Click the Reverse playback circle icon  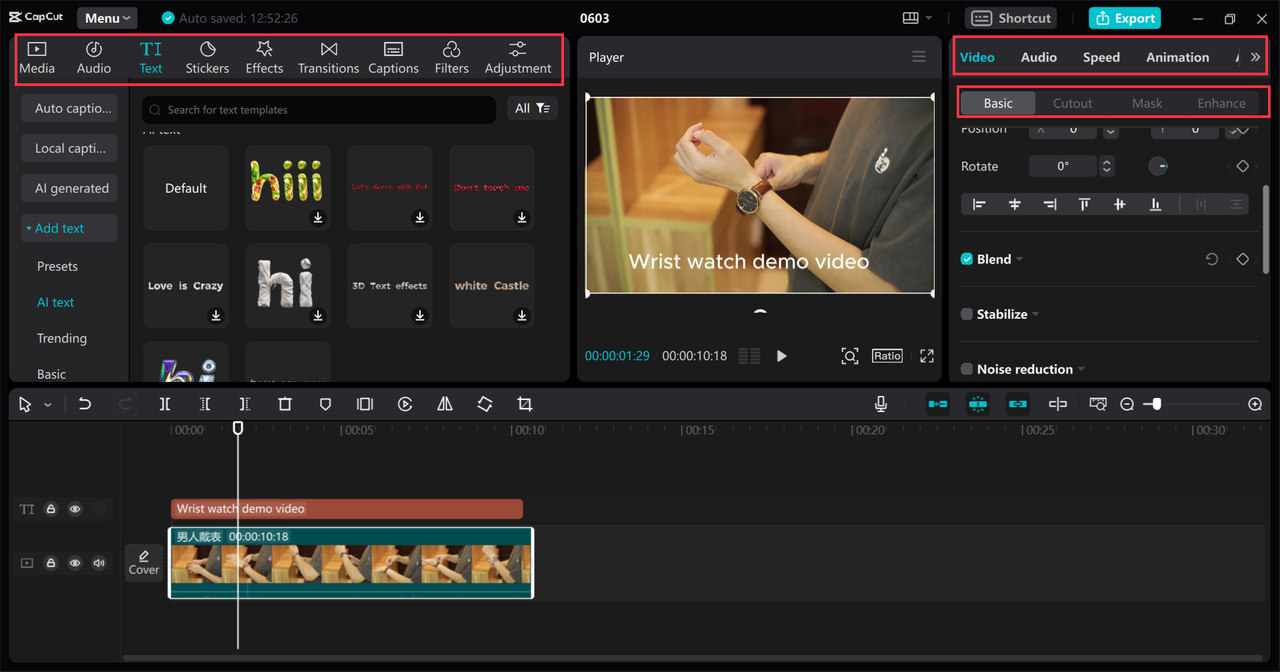[x=405, y=404]
